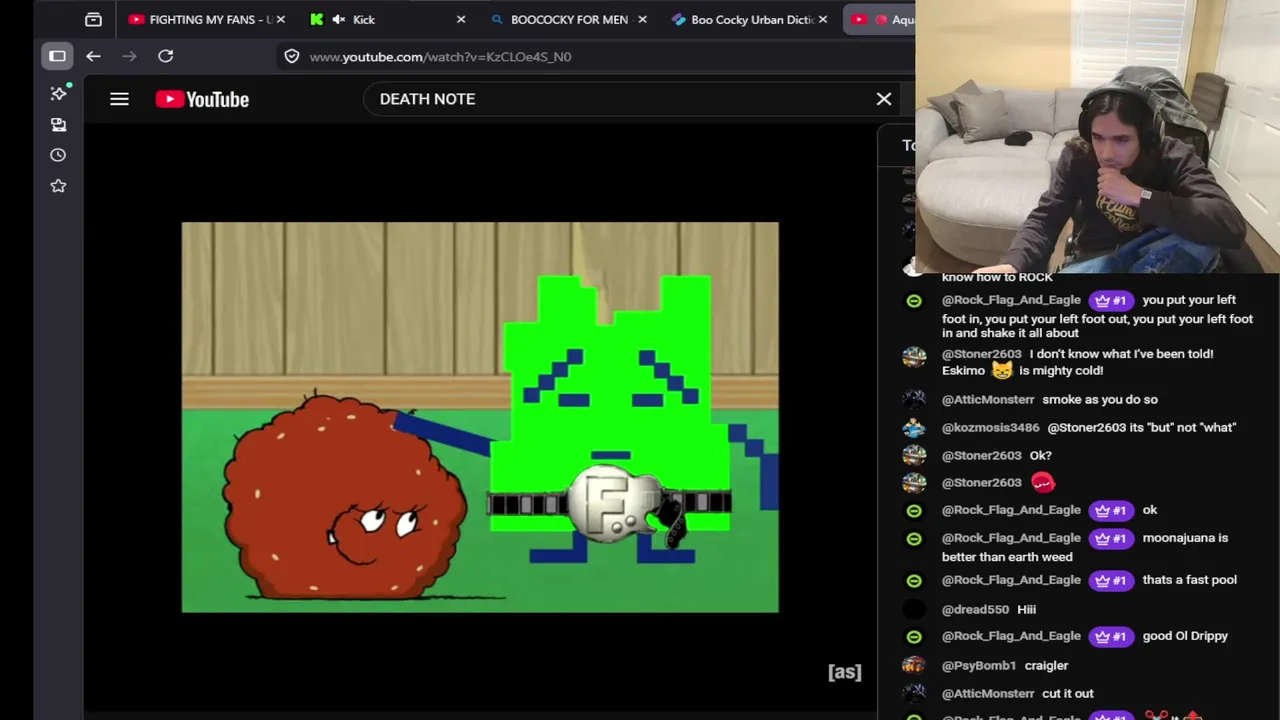Open the history clock sidebar icon
Image resolution: width=1280 pixels, height=720 pixels.
[59, 155]
